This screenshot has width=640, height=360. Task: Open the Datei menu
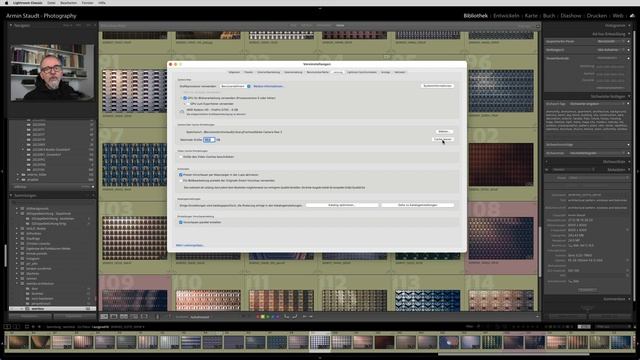coord(51,2)
